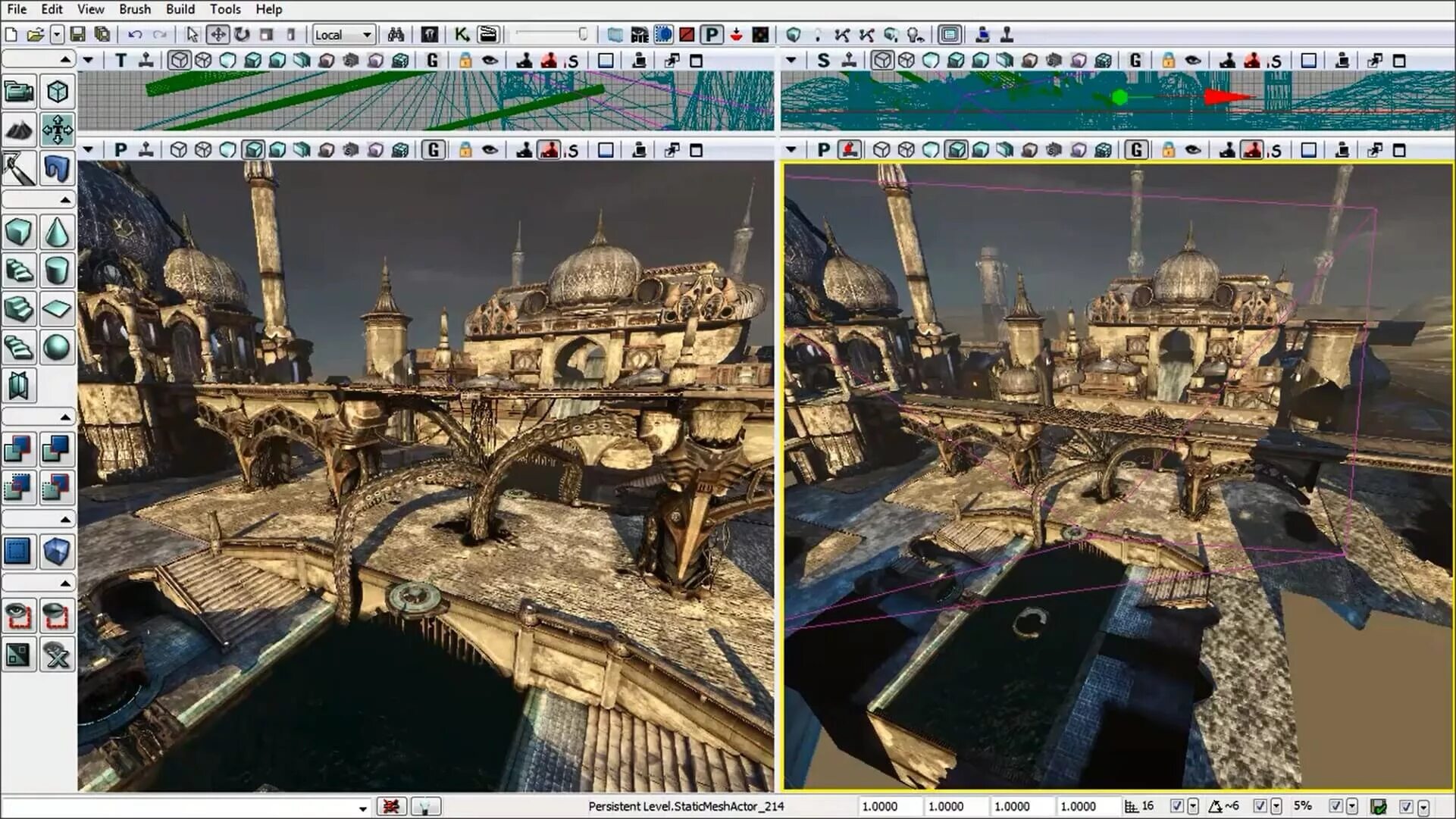Open the Help menu
The width and height of the screenshot is (1456, 819).
269,9
